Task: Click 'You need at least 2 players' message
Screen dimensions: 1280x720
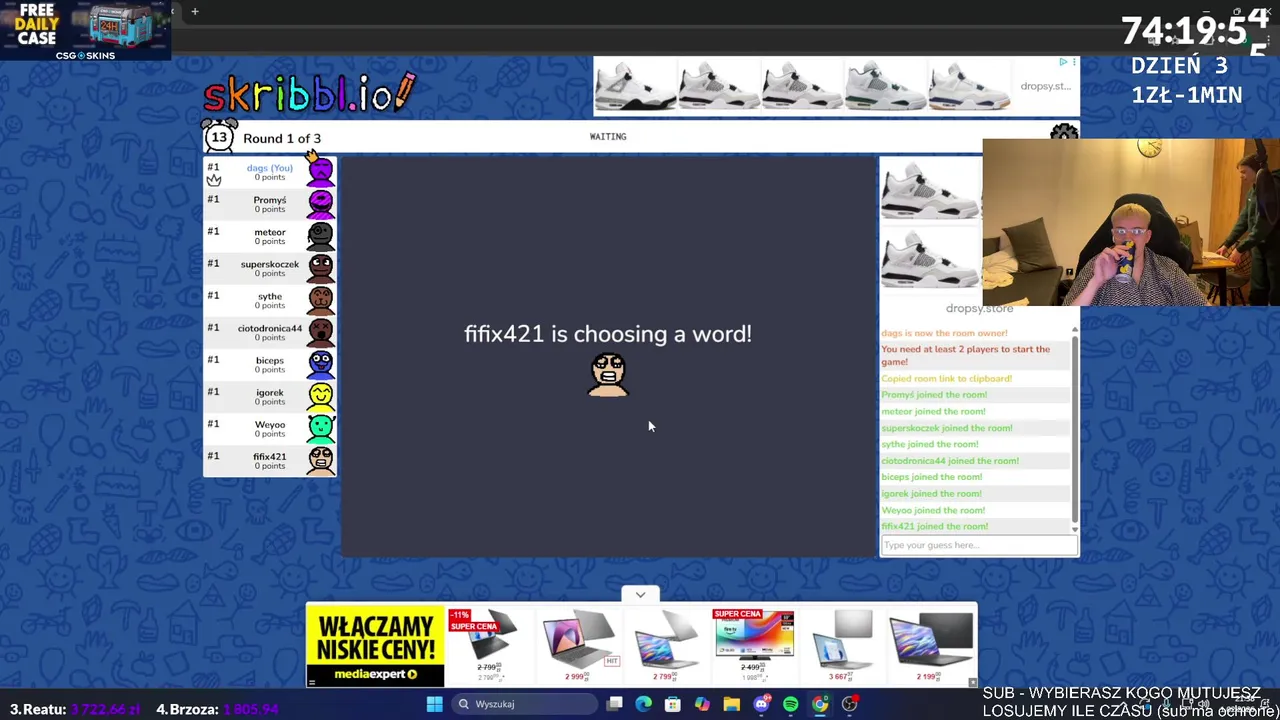Action: (965, 355)
